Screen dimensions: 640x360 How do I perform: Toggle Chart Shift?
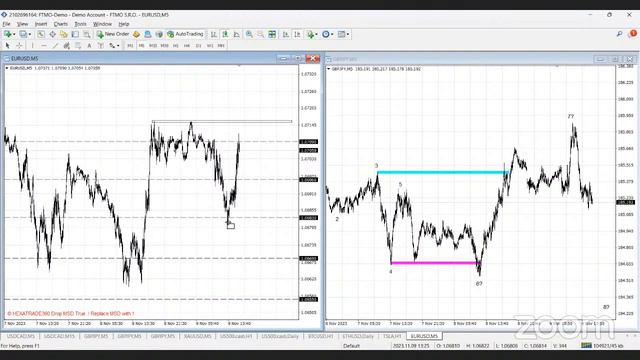point(297,34)
